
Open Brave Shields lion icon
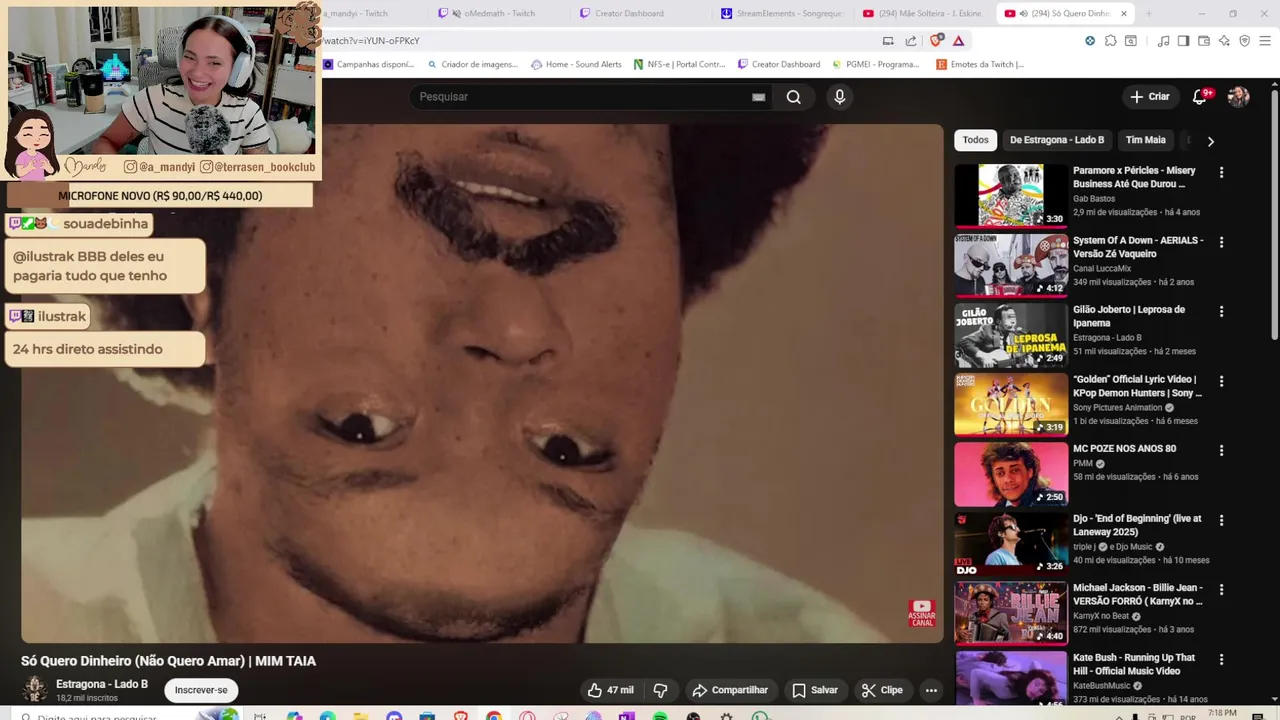click(x=936, y=41)
